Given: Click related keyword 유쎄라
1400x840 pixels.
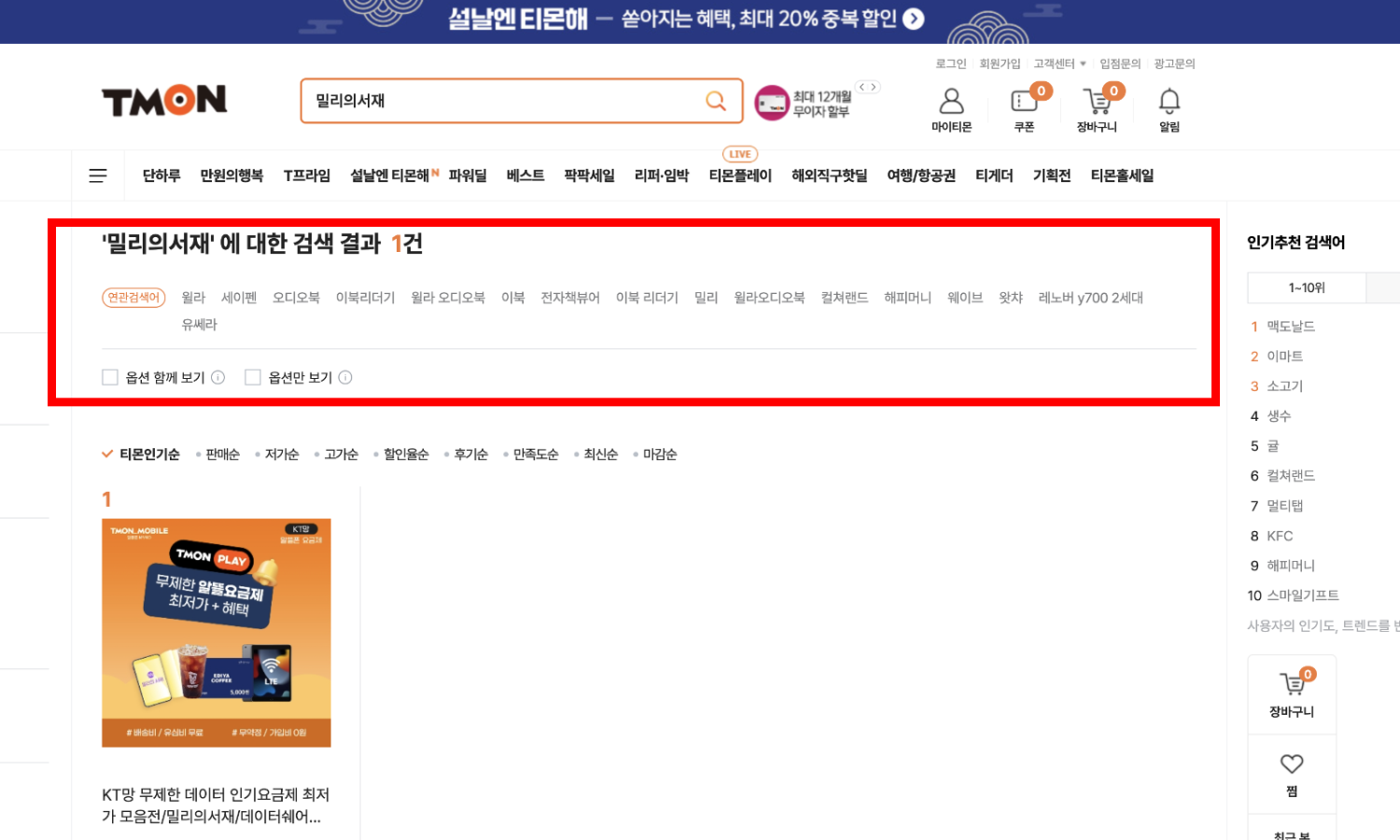Looking at the screenshot, I should pos(199,325).
